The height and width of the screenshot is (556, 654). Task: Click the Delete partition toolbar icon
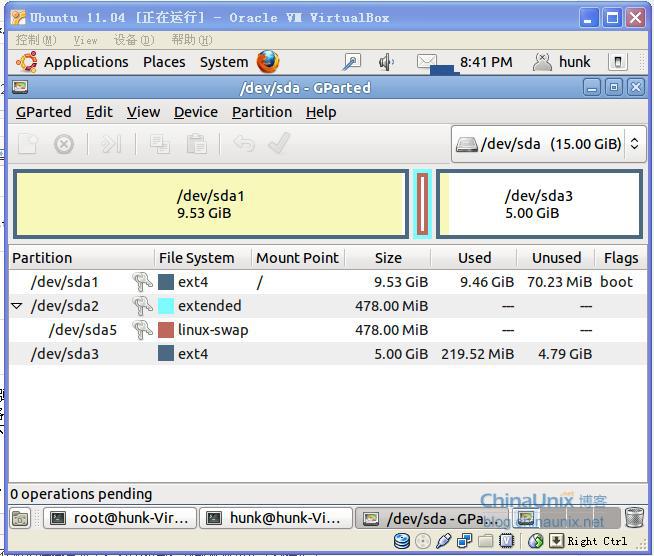(64, 145)
